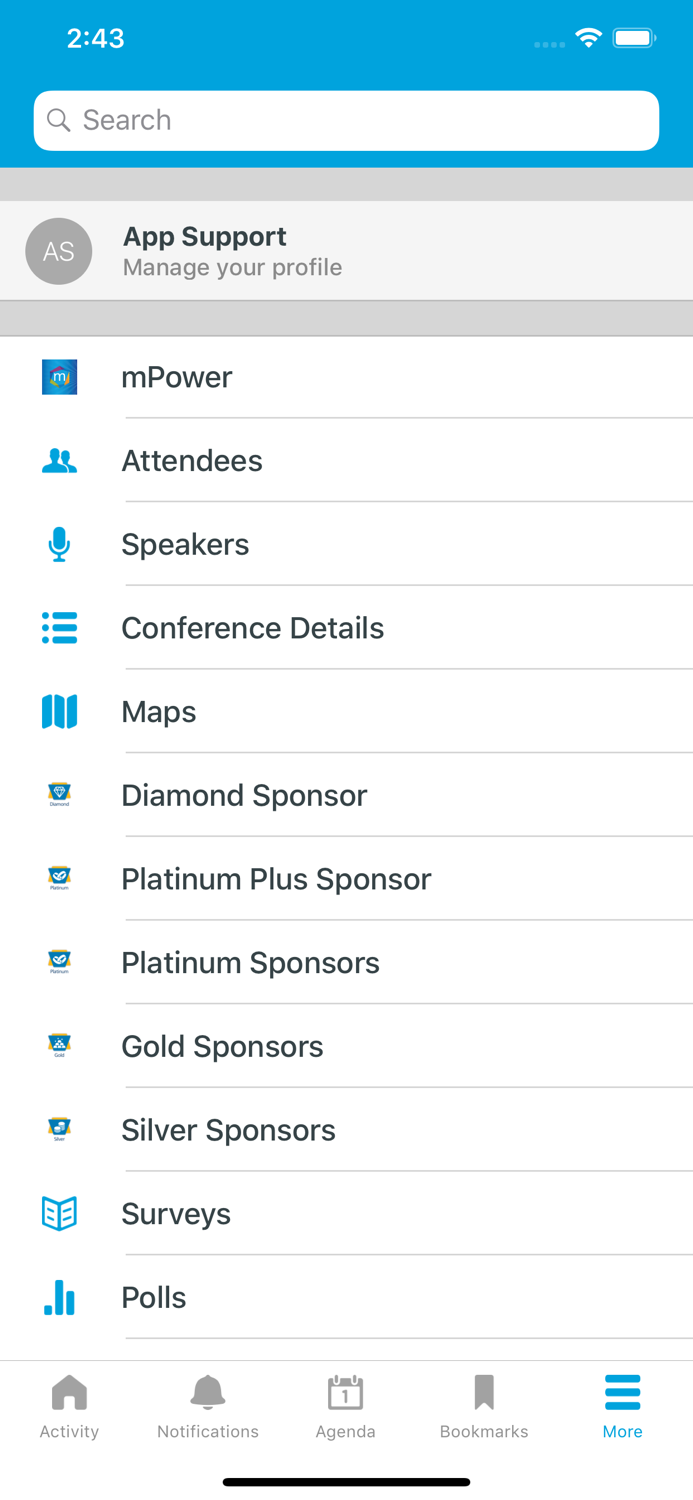Open the Gold Sponsors shield icon

point(58,1046)
